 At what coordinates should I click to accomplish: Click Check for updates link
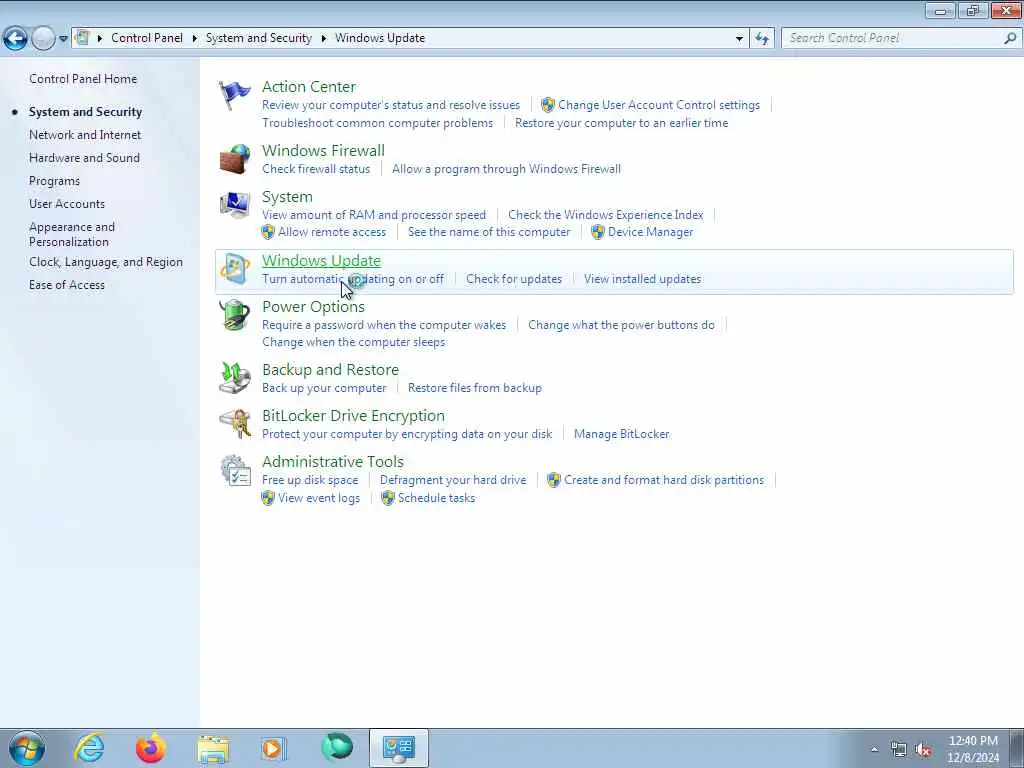click(514, 279)
